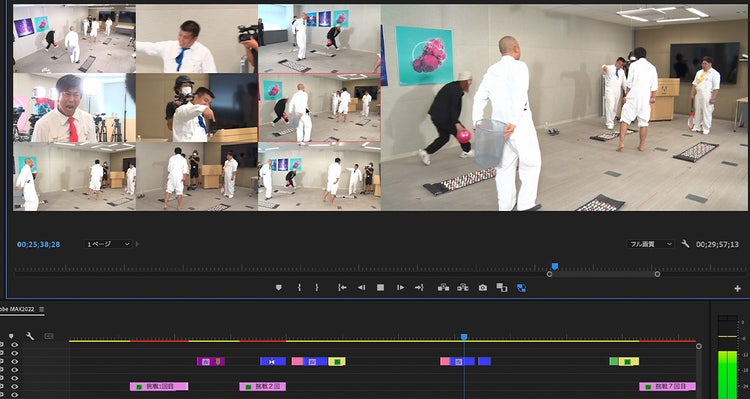Select the top-left wide room camera angle
This screenshot has width=750, height=399.
click(75, 39)
